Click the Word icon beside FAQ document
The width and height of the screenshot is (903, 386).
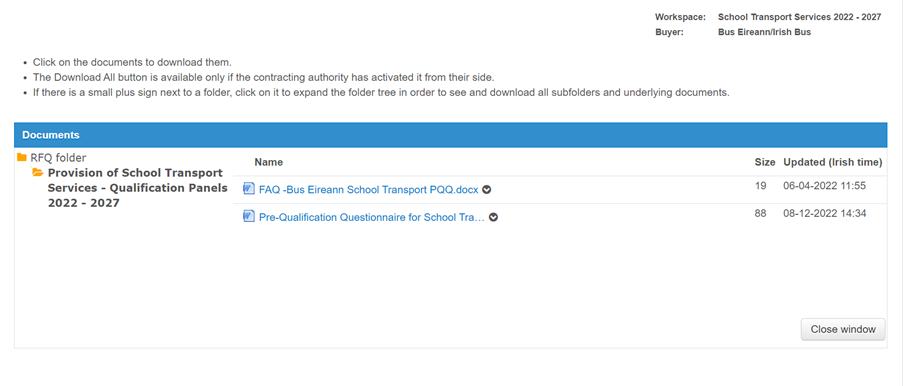[x=249, y=189]
